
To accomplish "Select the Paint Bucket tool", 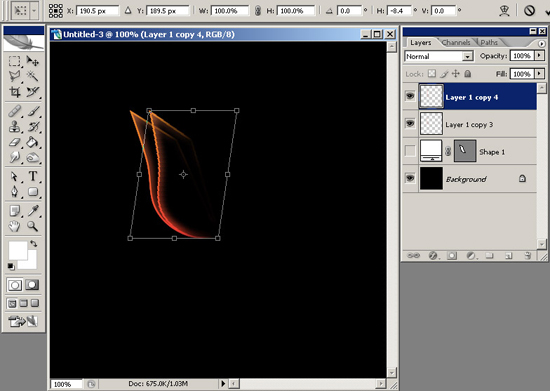I will pyautogui.click(x=33, y=142).
